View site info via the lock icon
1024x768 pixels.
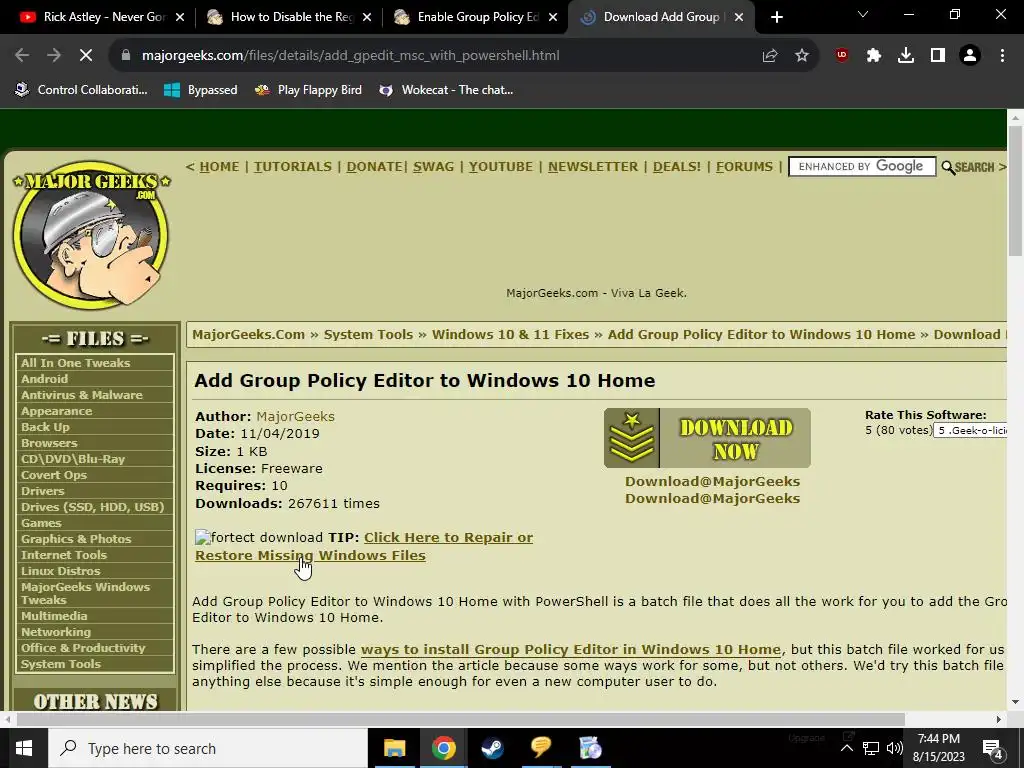pyautogui.click(x=126, y=56)
